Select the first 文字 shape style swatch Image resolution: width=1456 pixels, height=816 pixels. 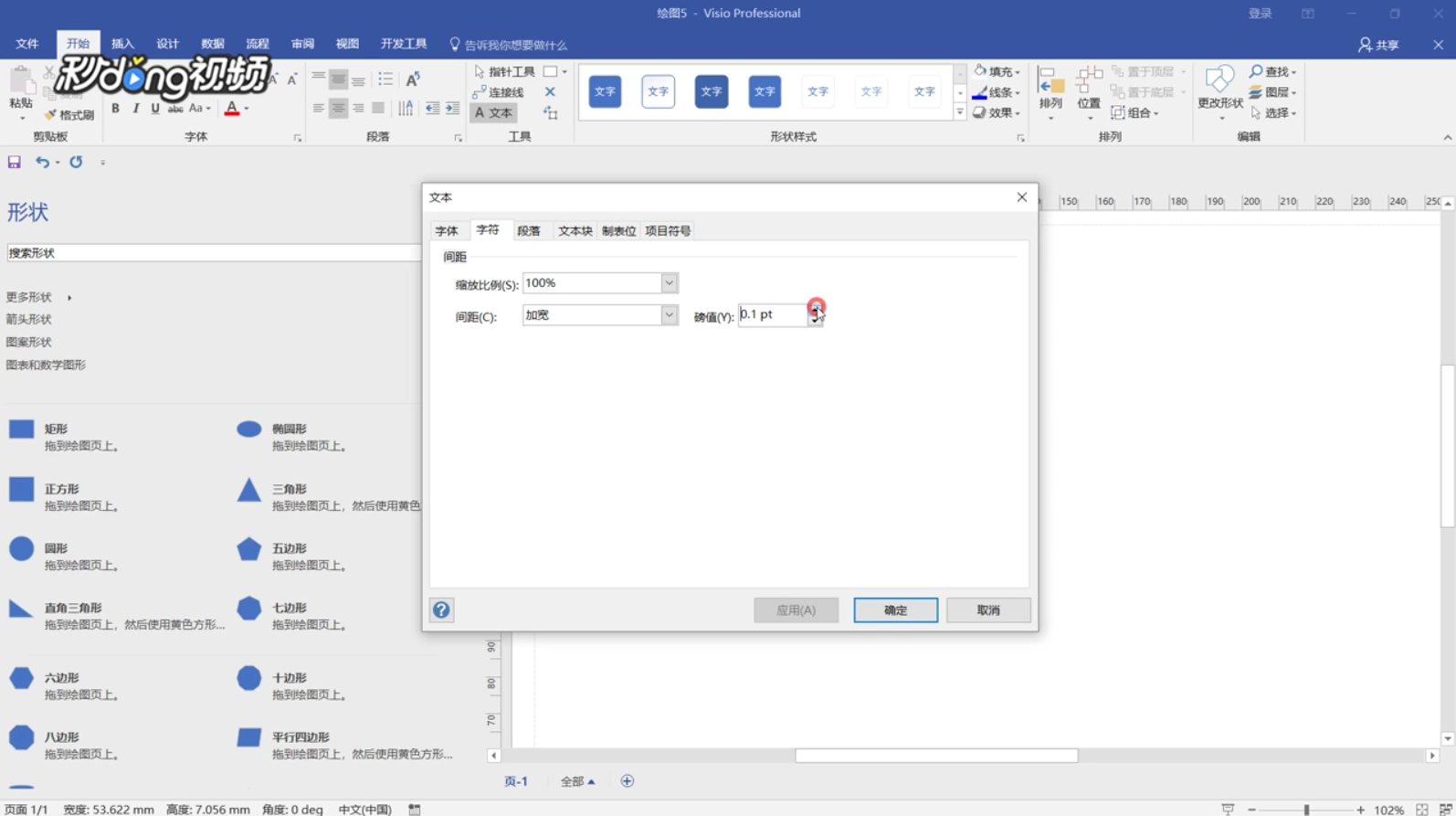tap(605, 91)
